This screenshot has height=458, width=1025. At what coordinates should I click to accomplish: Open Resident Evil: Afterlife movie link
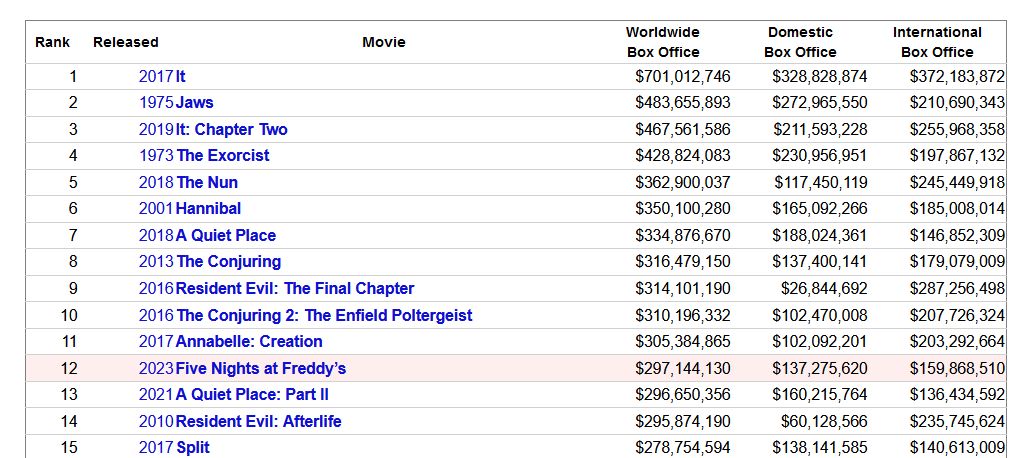(x=259, y=421)
